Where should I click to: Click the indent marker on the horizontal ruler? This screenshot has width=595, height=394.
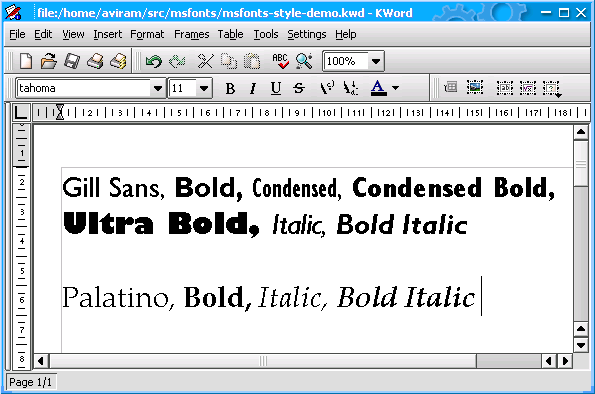60,112
